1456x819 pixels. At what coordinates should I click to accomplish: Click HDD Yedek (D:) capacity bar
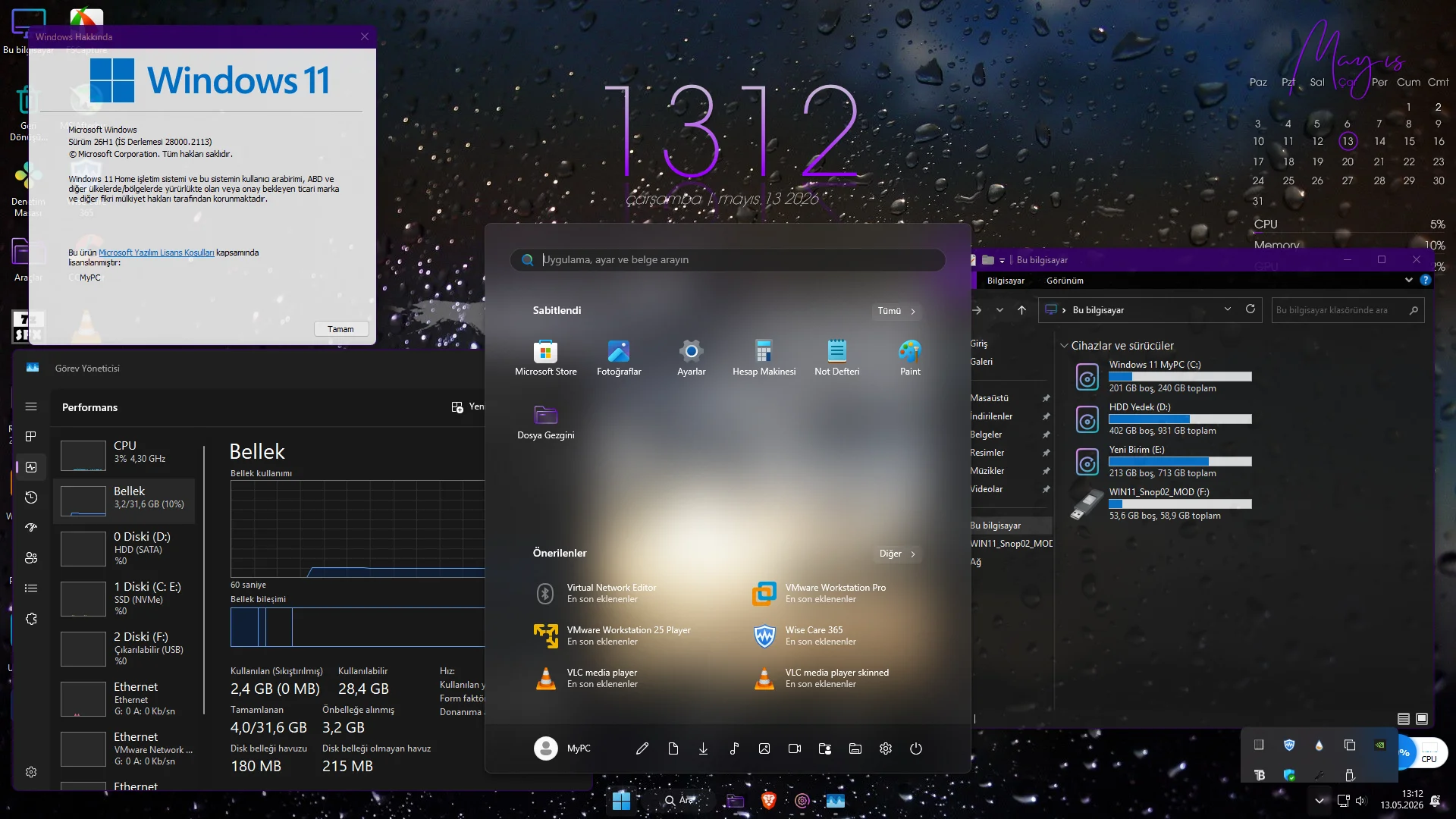coord(1180,419)
